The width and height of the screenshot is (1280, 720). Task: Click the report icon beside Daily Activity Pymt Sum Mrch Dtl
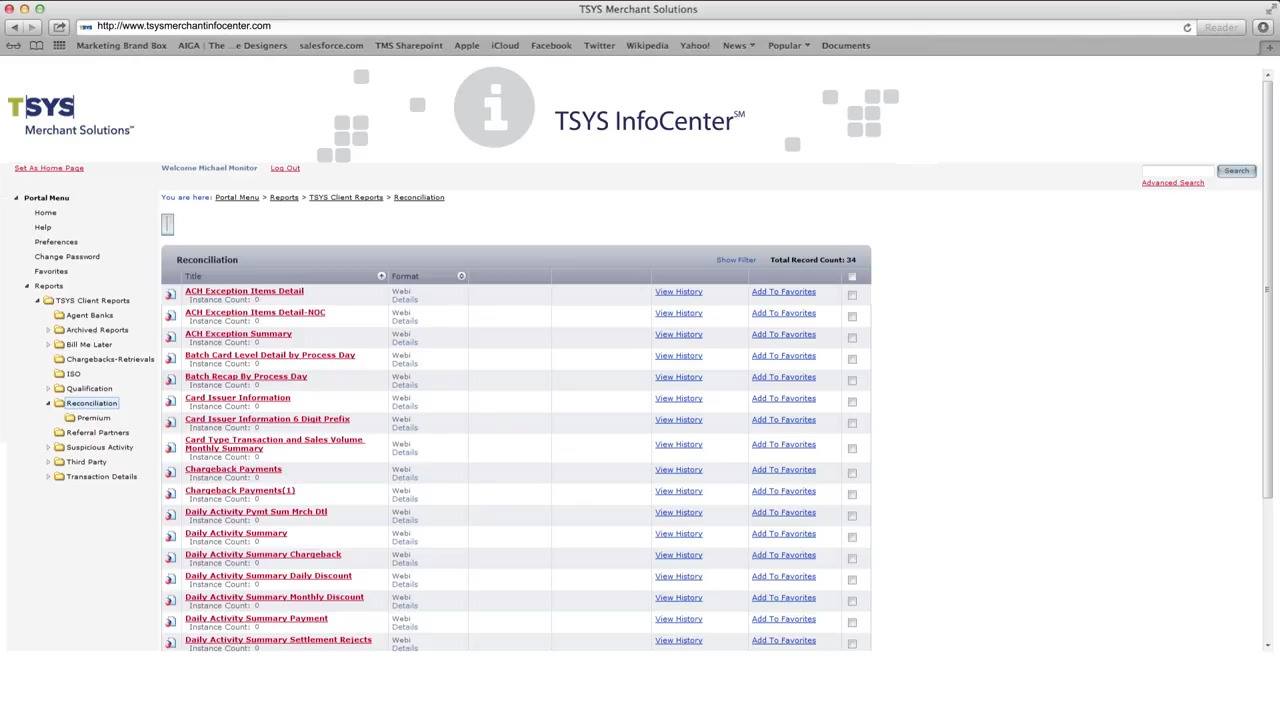170,516
